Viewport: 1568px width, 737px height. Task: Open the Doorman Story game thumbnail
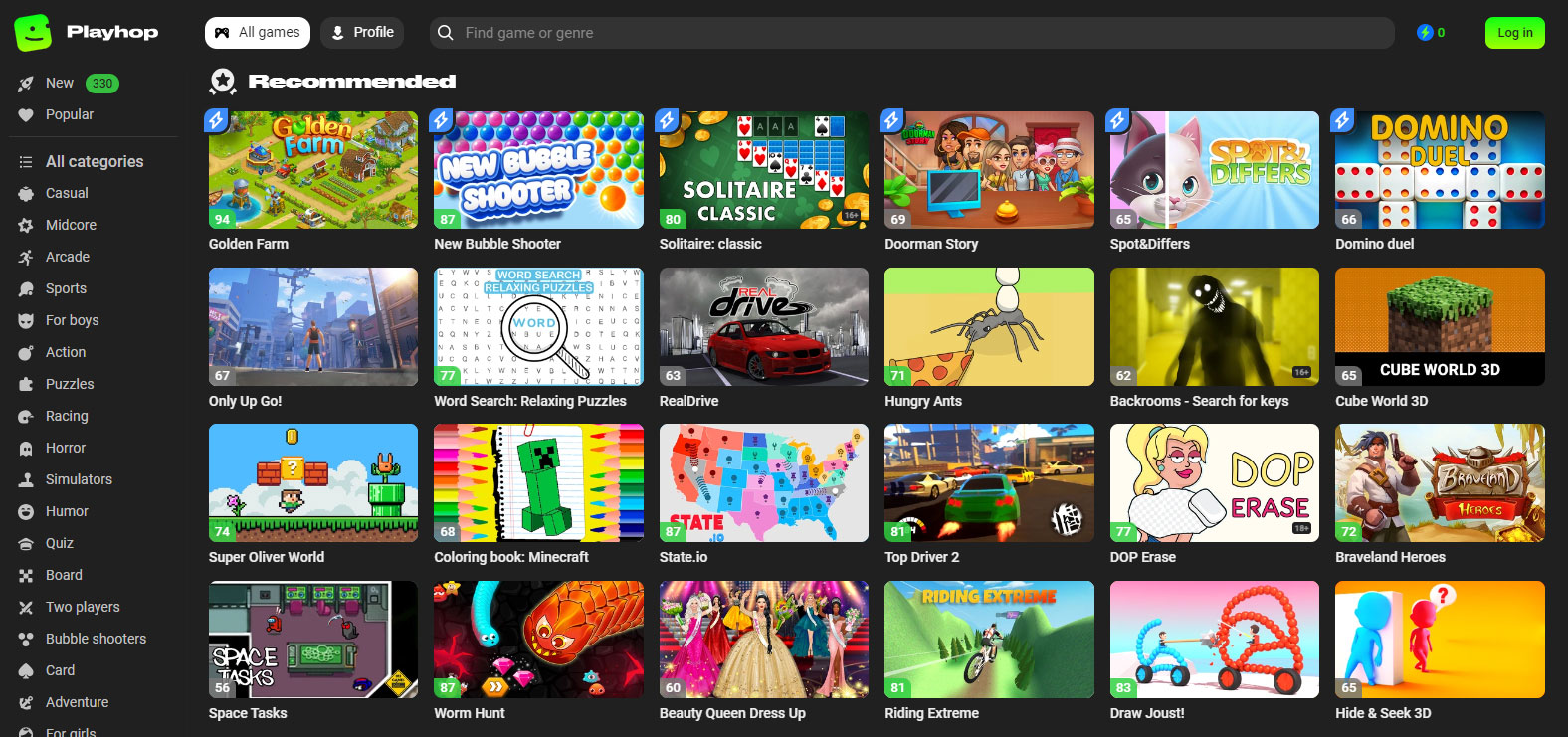pyautogui.click(x=989, y=170)
